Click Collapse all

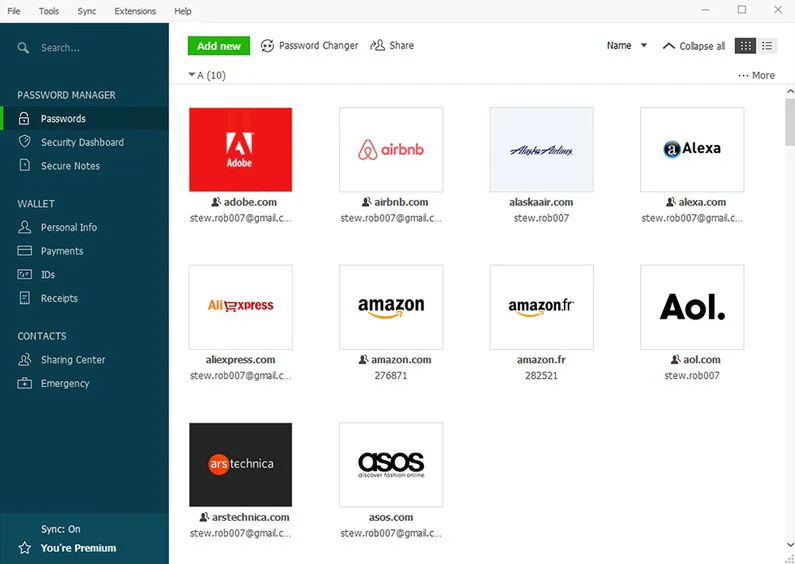tap(694, 46)
